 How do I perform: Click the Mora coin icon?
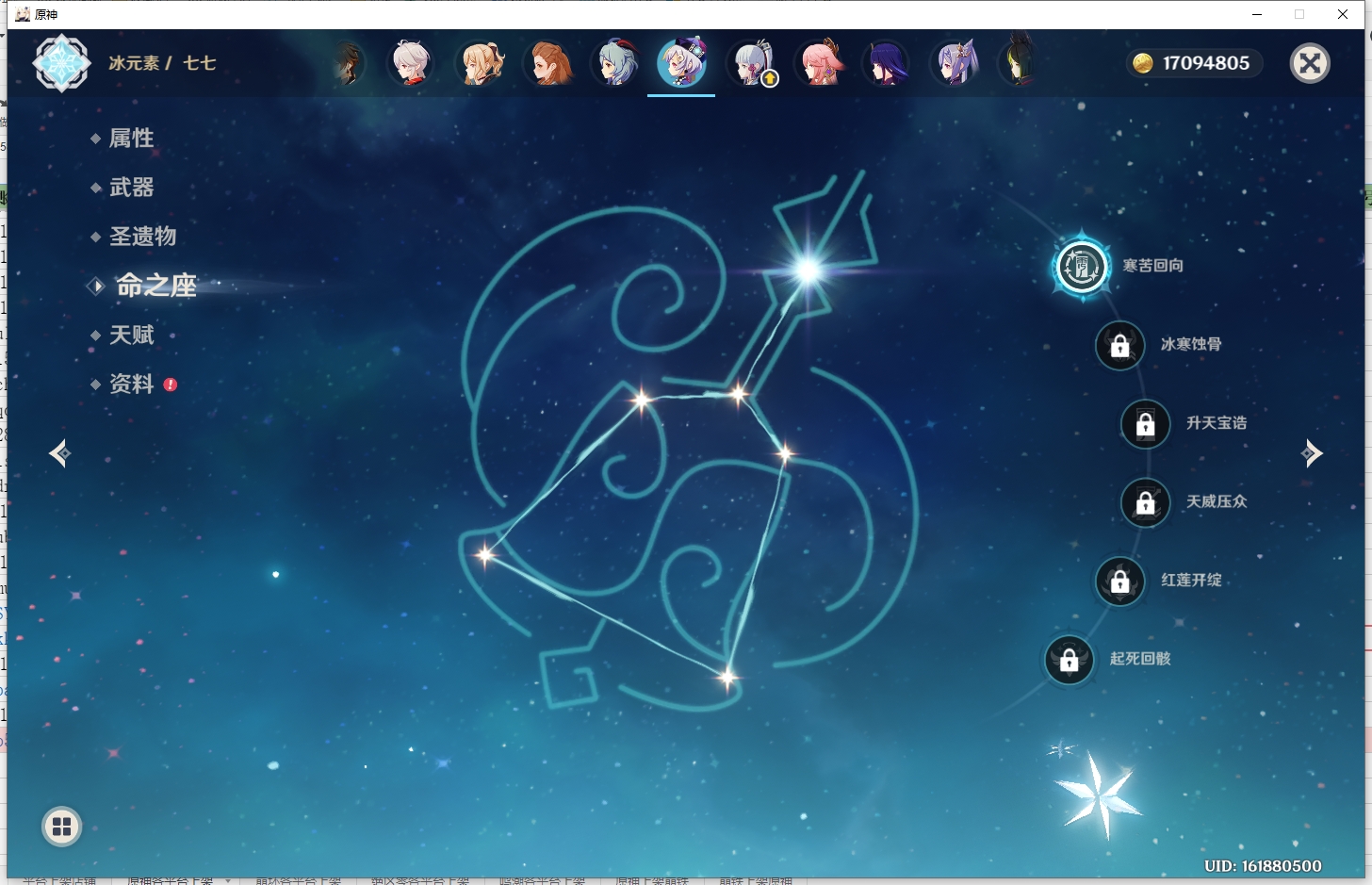(1143, 63)
